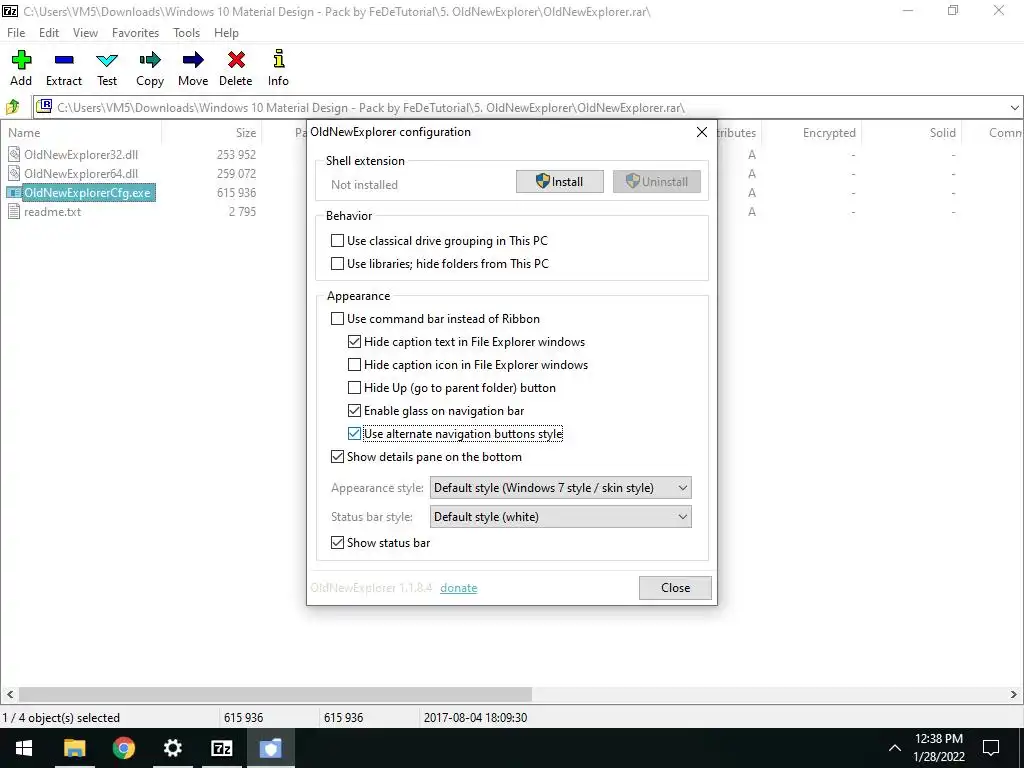
Task: Switch to 7-Zip taskbar icon
Action: [x=222, y=748]
